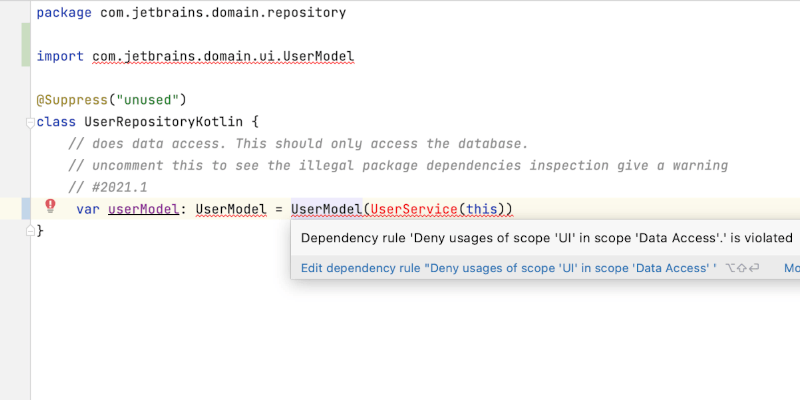Click the closing brace fold marker
Screen dimensions: 800x400
pos(29,231)
